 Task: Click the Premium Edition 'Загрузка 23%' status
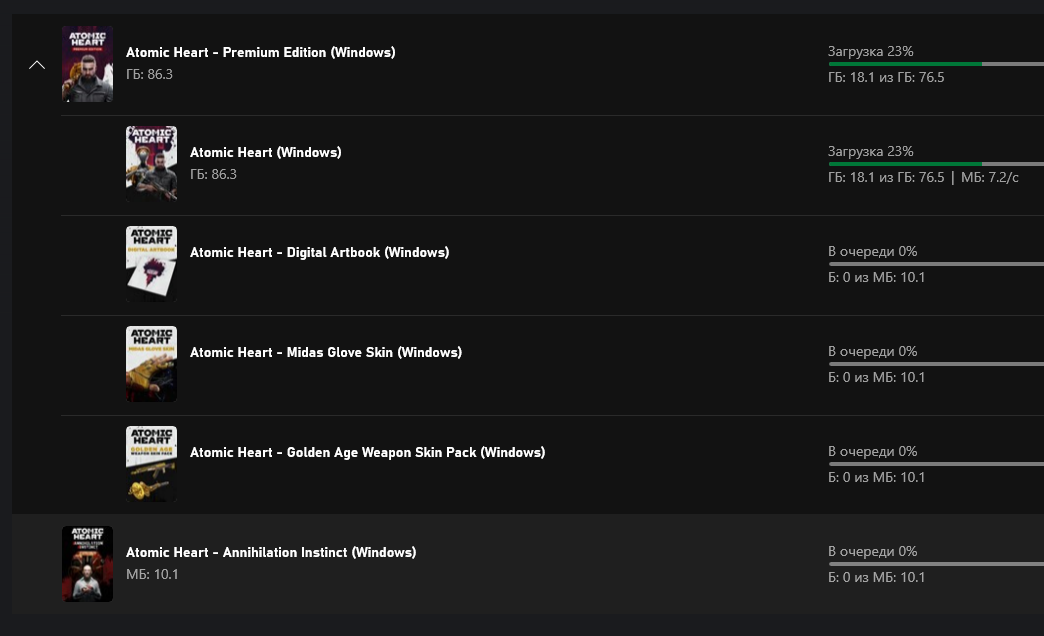[x=870, y=51]
